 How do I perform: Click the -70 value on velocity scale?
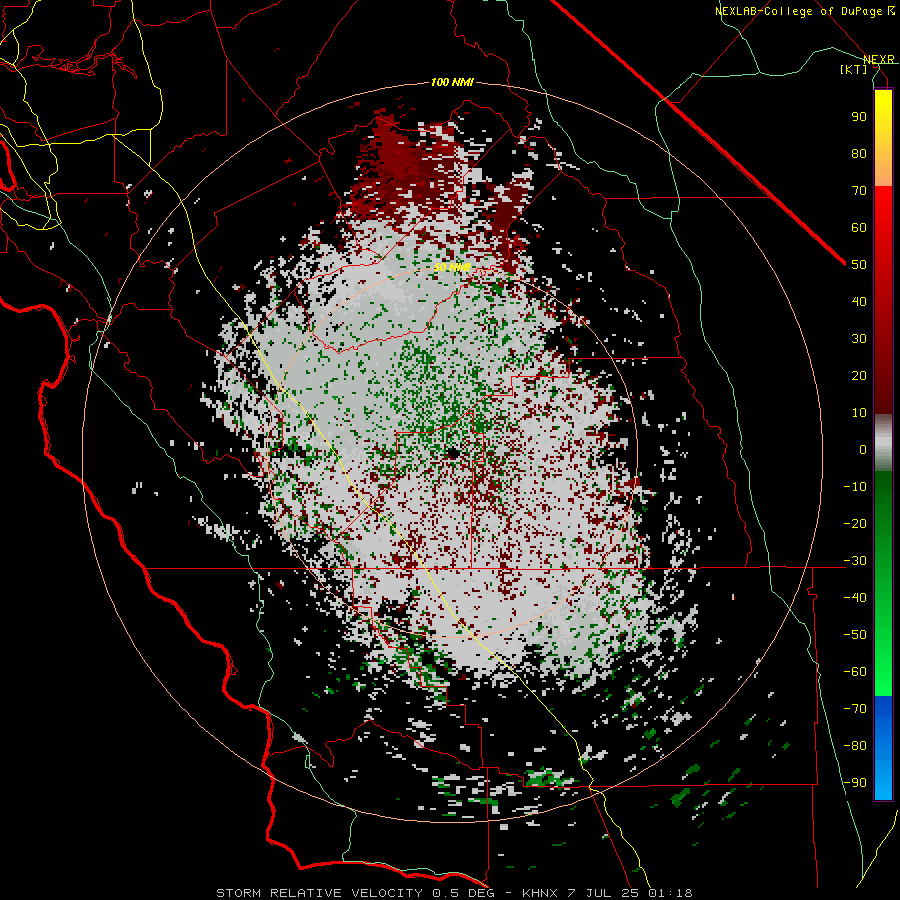(x=855, y=709)
